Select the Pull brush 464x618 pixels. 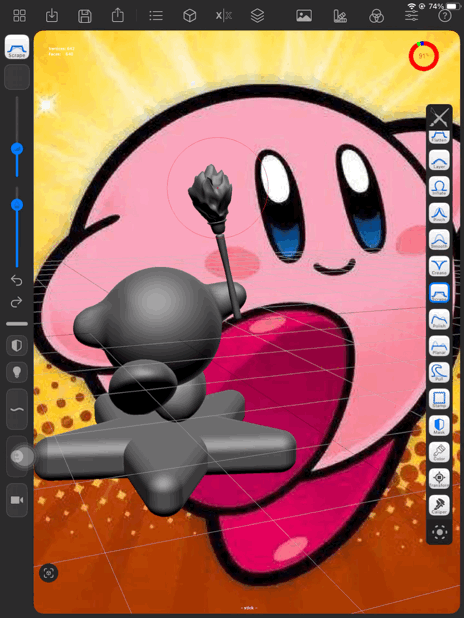[x=439, y=372]
